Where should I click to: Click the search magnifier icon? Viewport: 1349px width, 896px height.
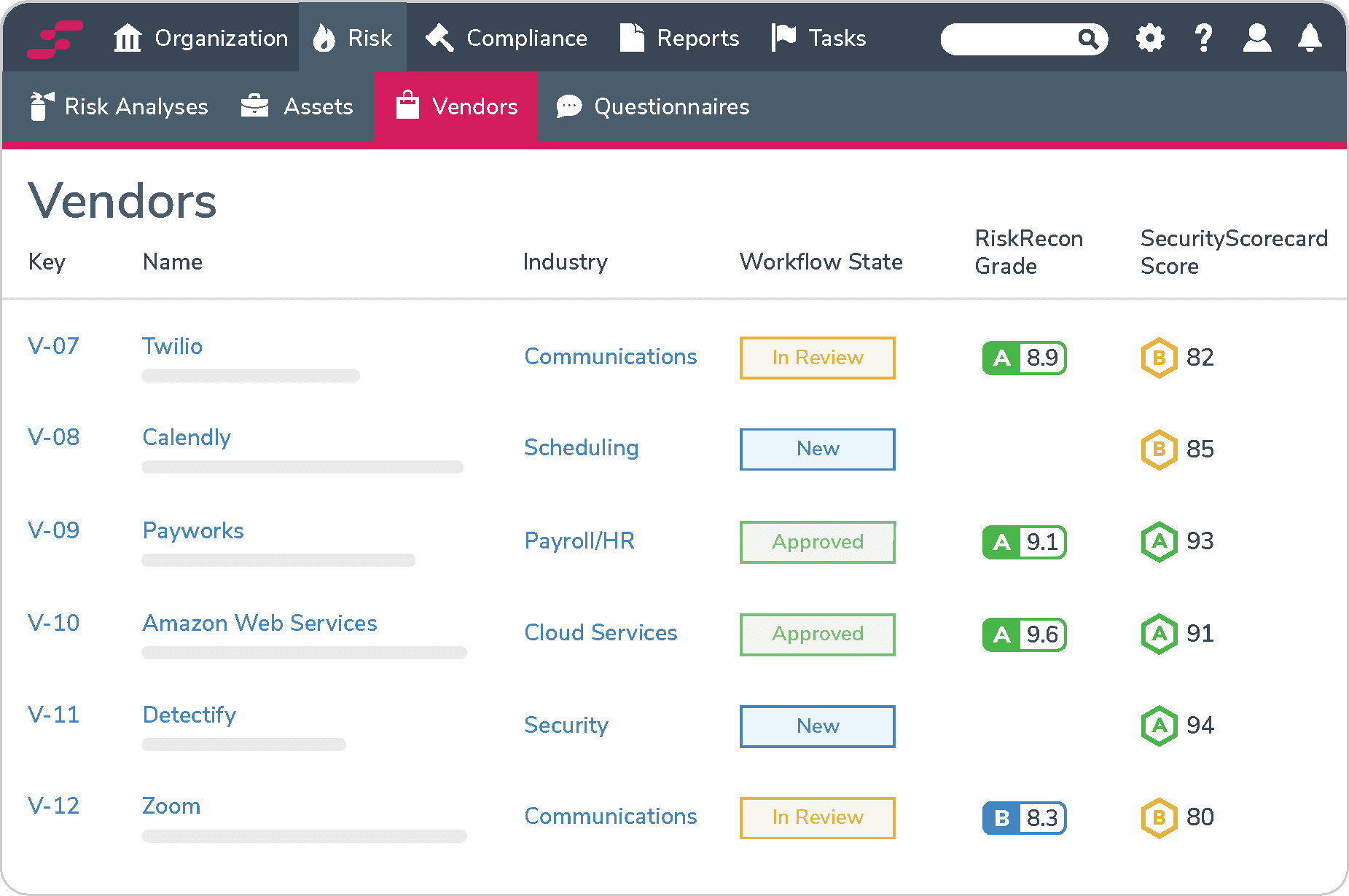pyautogui.click(x=1088, y=39)
